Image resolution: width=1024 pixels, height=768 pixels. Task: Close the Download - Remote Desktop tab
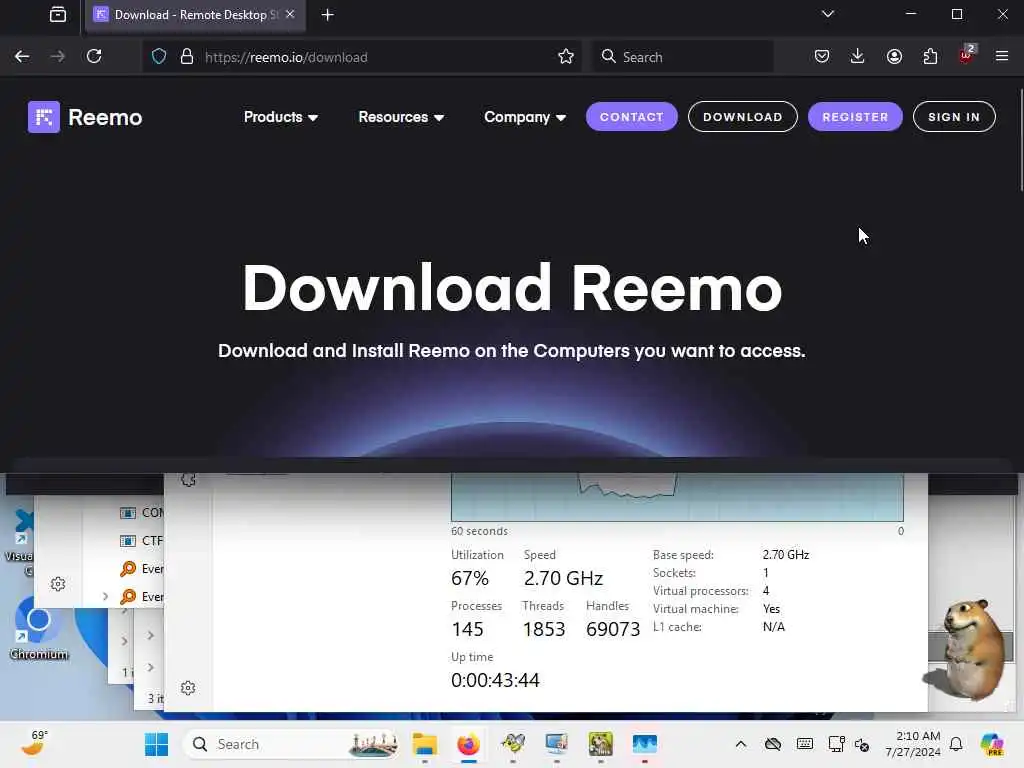point(290,14)
